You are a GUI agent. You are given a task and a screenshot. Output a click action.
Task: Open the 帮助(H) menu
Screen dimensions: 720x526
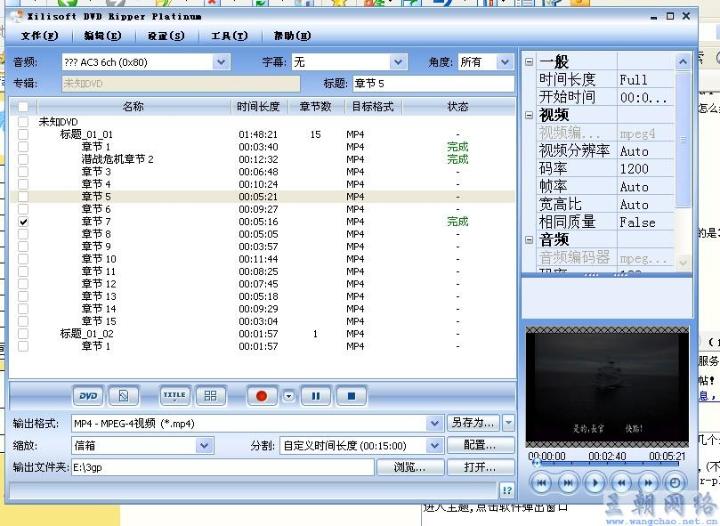point(292,36)
